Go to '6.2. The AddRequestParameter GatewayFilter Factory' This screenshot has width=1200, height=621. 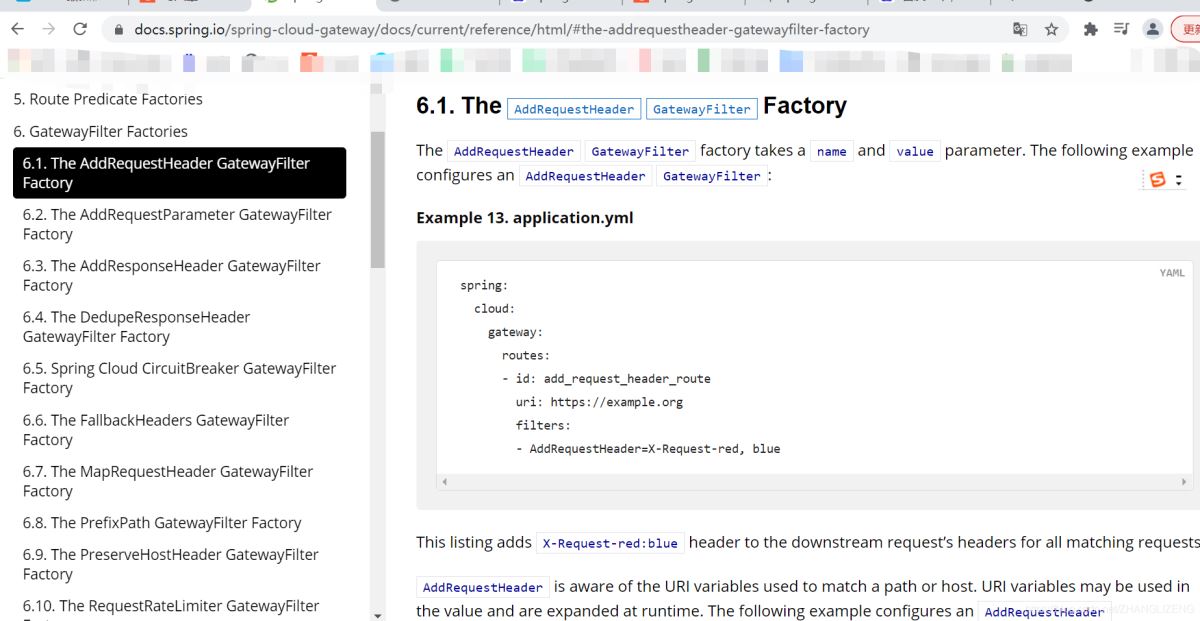(x=177, y=224)
